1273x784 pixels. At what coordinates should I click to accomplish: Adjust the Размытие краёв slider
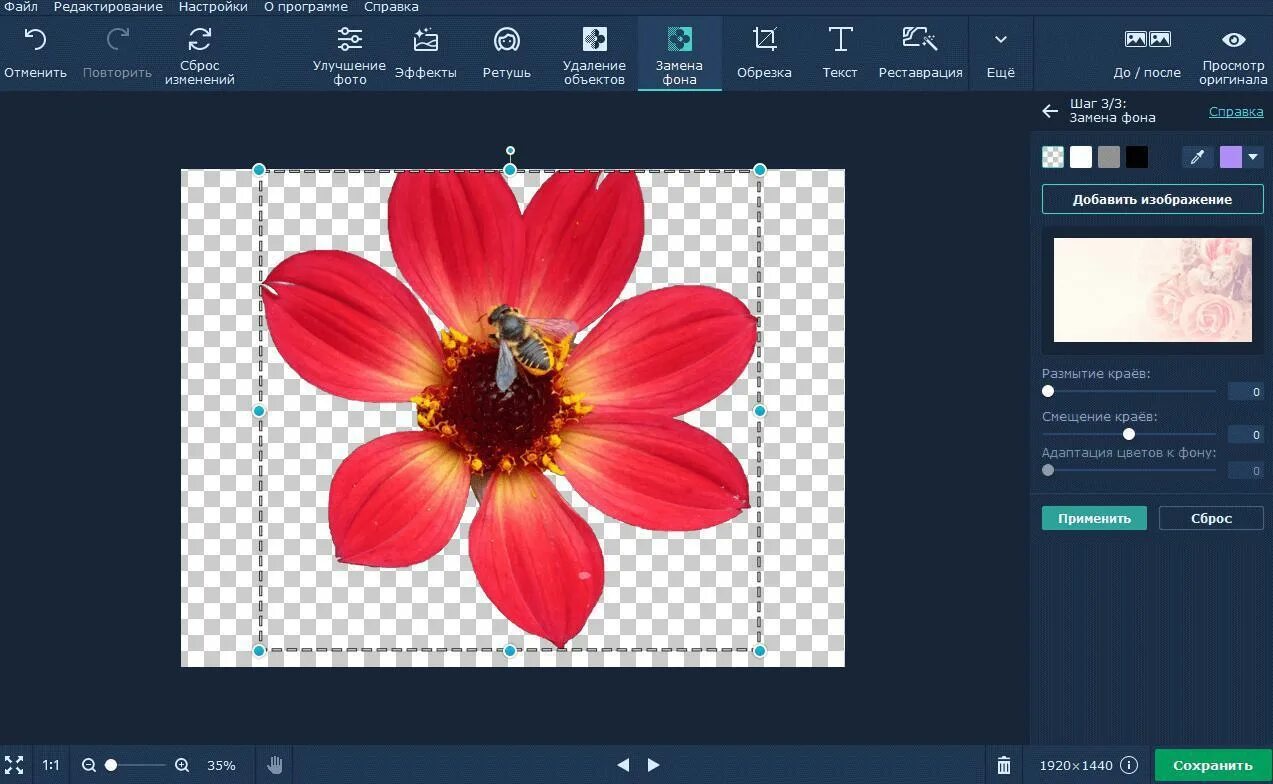[x=1129, y=392]
